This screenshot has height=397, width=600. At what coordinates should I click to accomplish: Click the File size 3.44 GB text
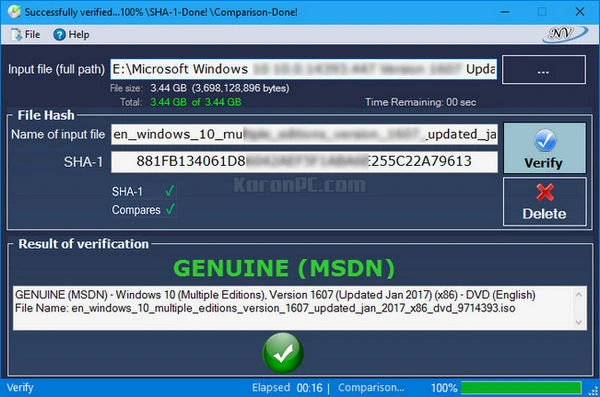point(199,88)
